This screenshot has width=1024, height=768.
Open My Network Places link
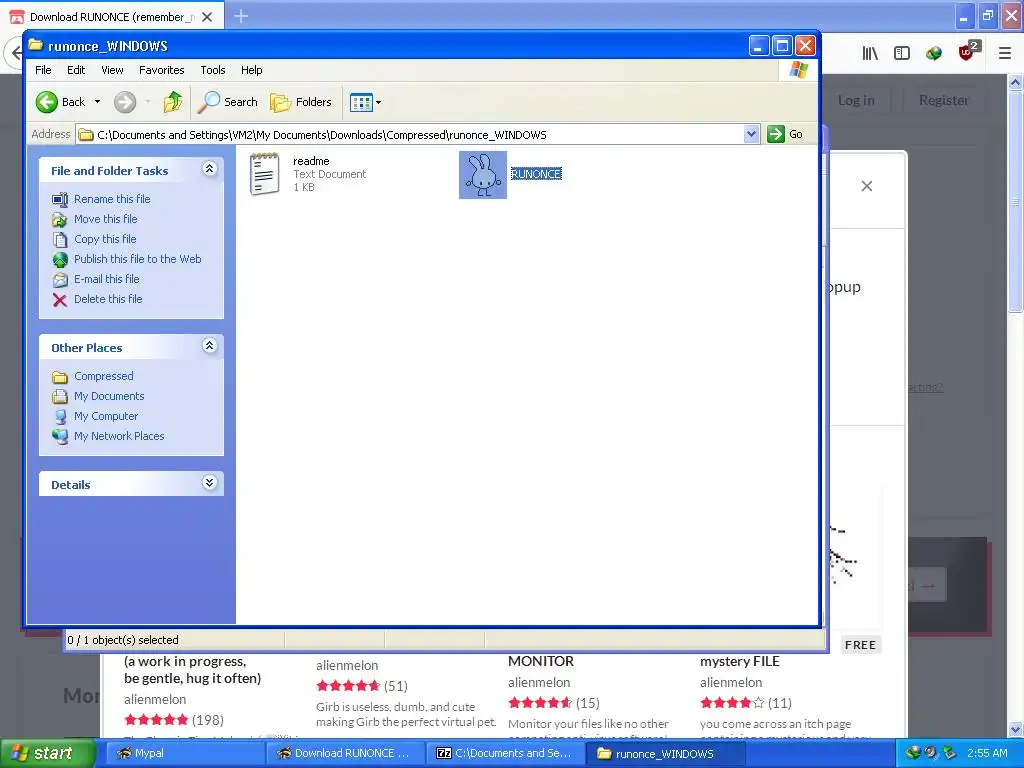click(119, 436)
